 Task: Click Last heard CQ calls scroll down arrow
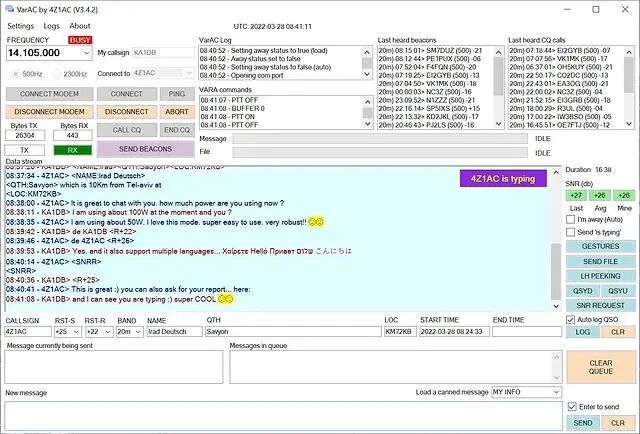[x=629, y=124]
